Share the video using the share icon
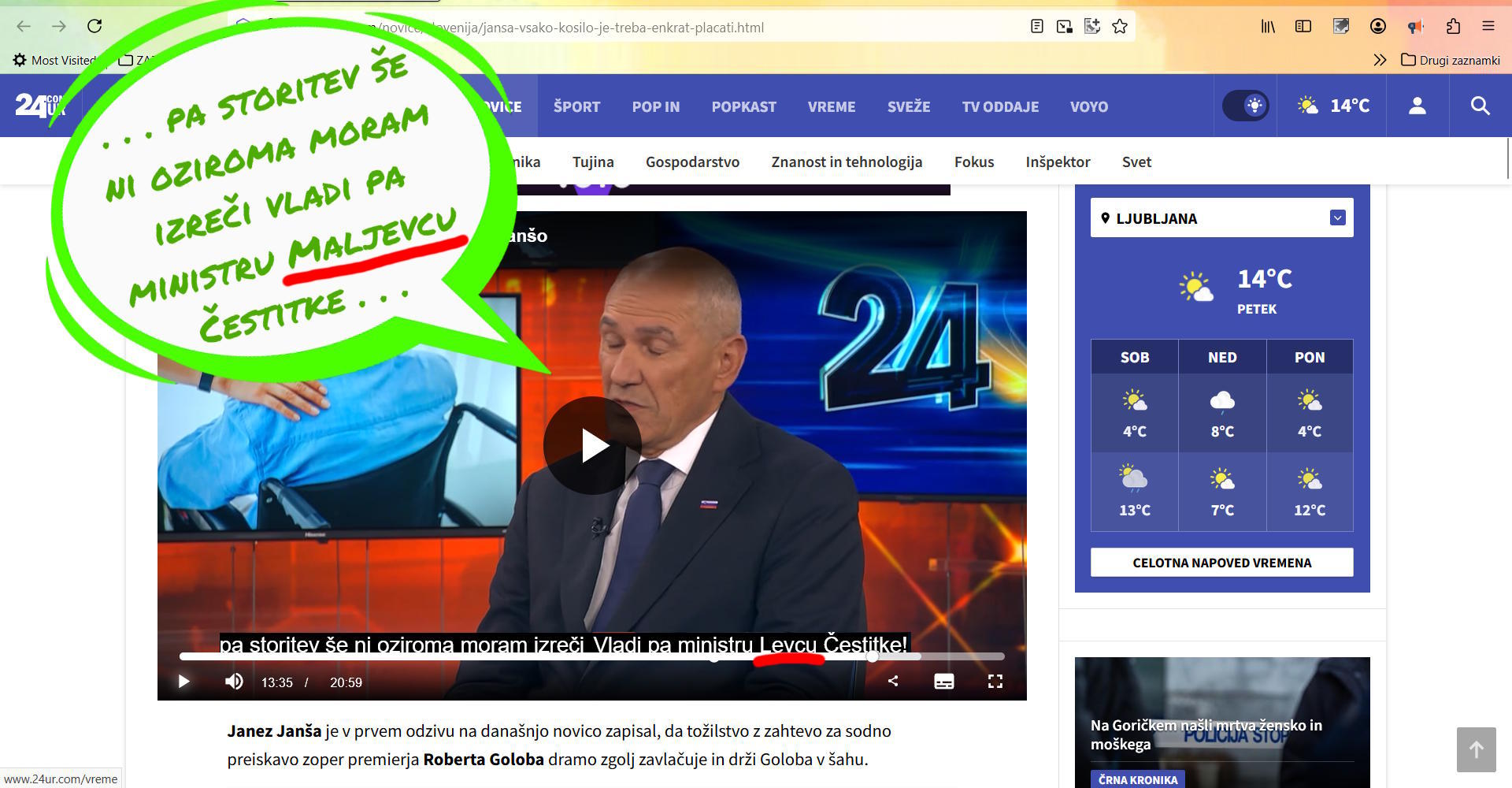This screenshot has height=788, width=1512. click(x=893, y=682)
